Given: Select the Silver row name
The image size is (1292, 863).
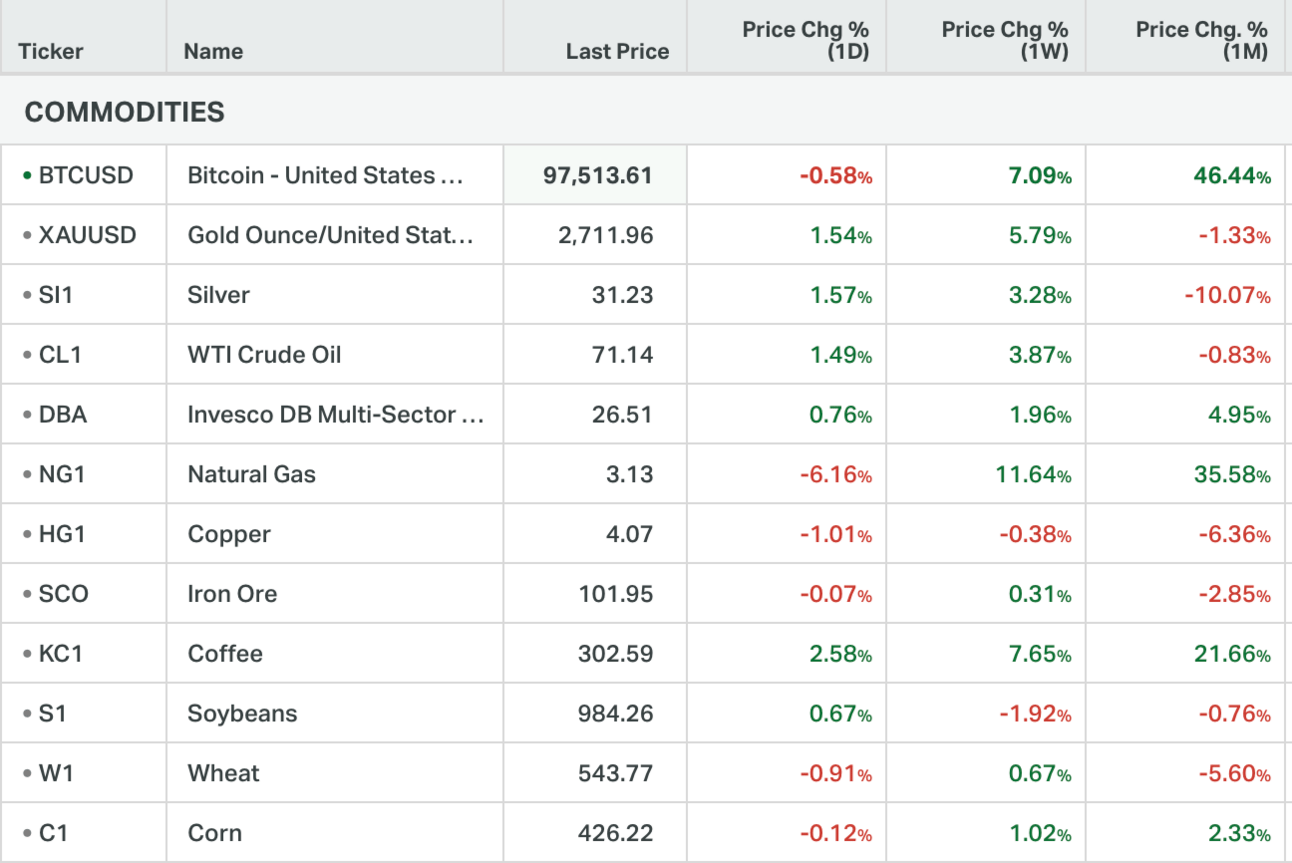Looking at the screenshot, I should click(x=219, y=295).
